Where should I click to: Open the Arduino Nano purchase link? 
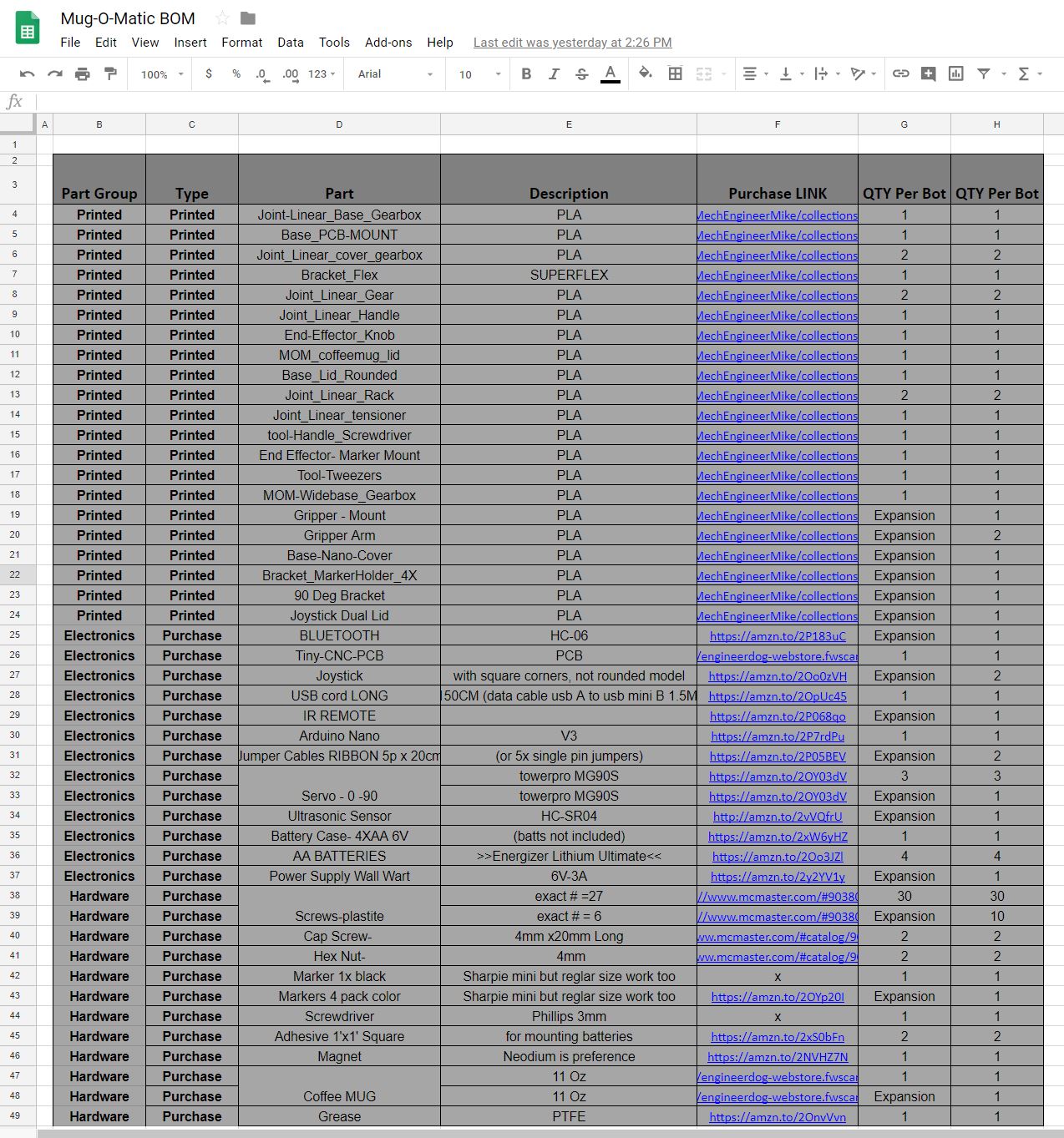tap(778, 736)
